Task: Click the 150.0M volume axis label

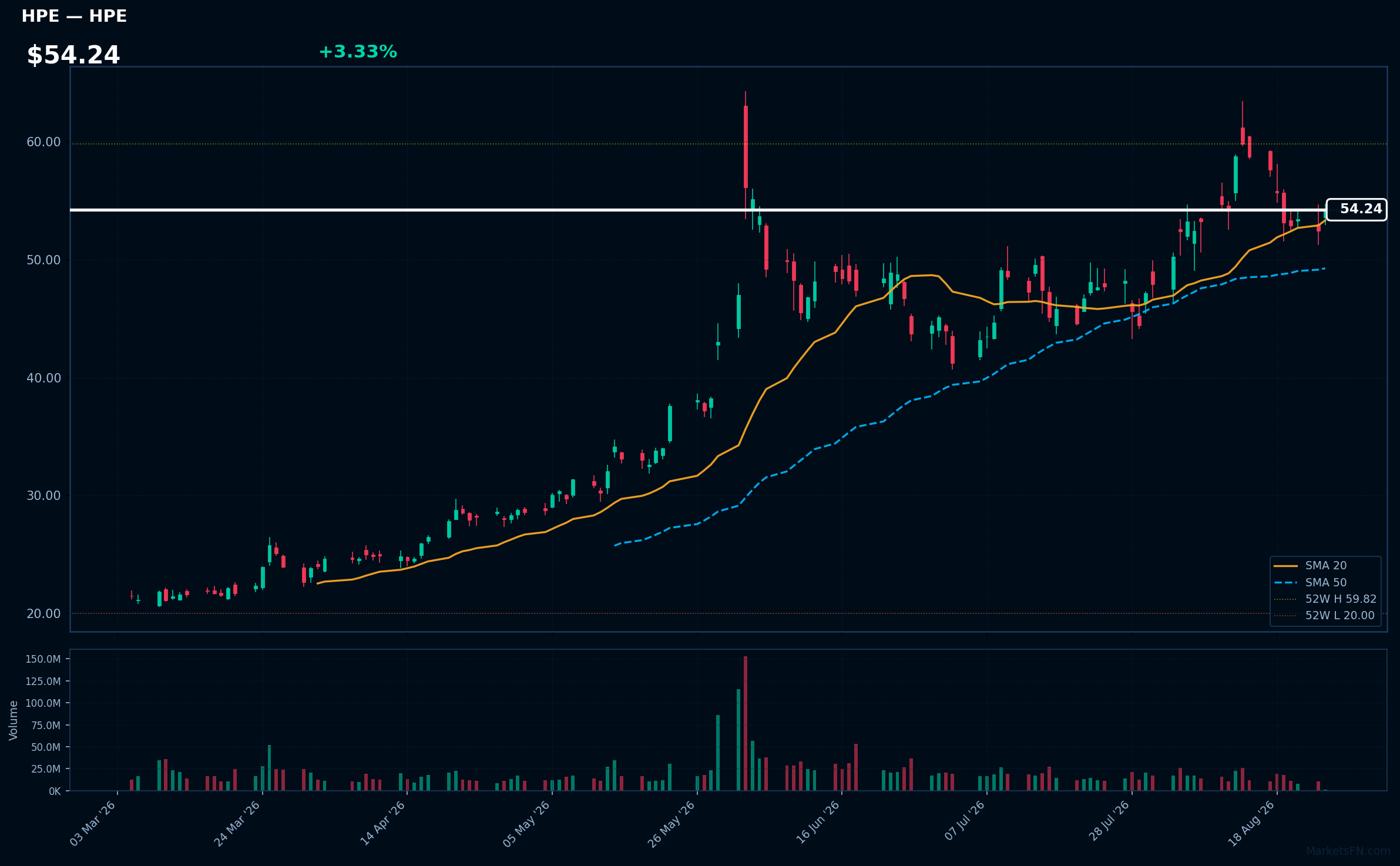Action: pos(43,659)
